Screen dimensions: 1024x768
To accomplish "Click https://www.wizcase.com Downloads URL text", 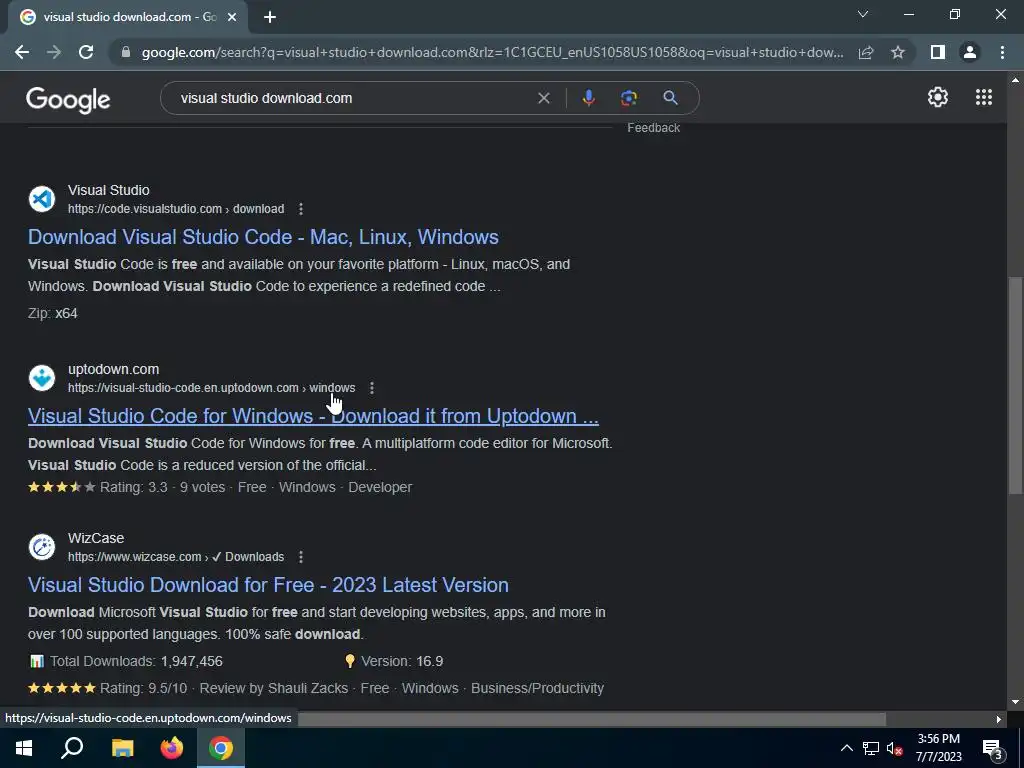I will [176, 557].
